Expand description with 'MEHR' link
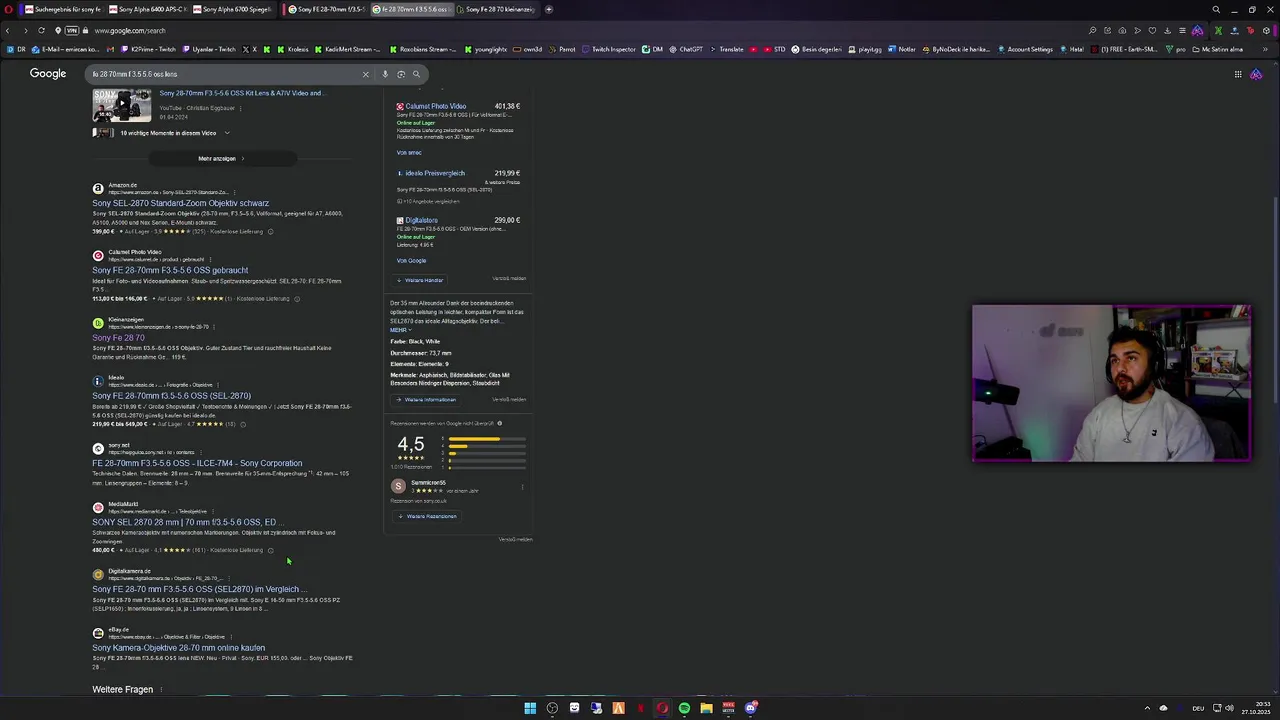1280x720 pixels. click(399, 330)
